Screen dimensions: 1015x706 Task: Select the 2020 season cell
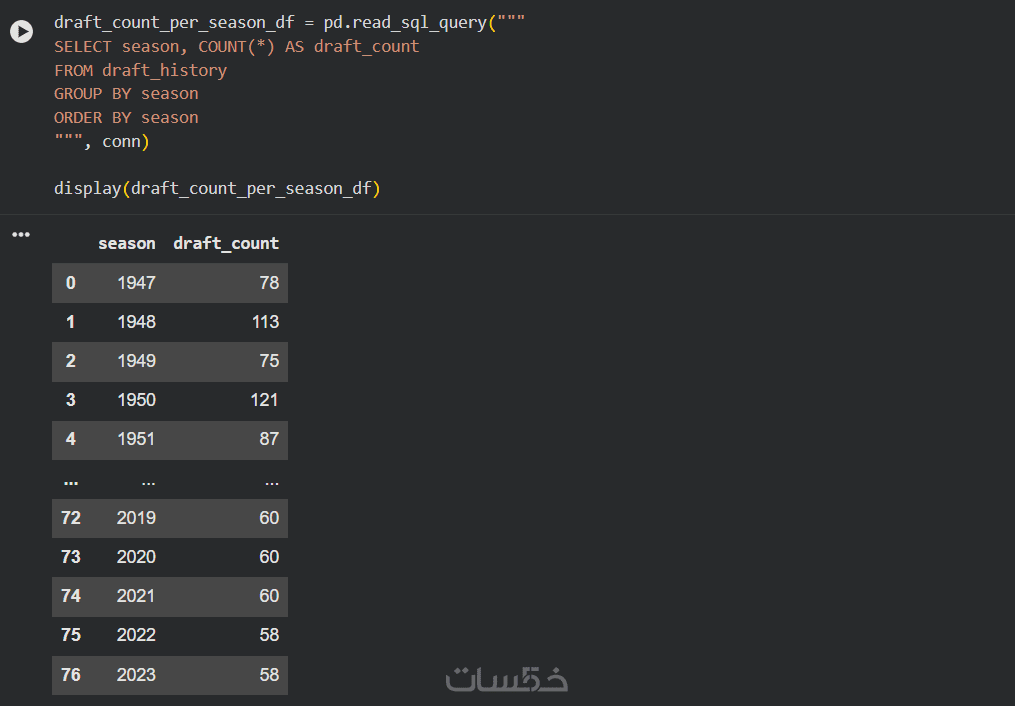(136, 557)
